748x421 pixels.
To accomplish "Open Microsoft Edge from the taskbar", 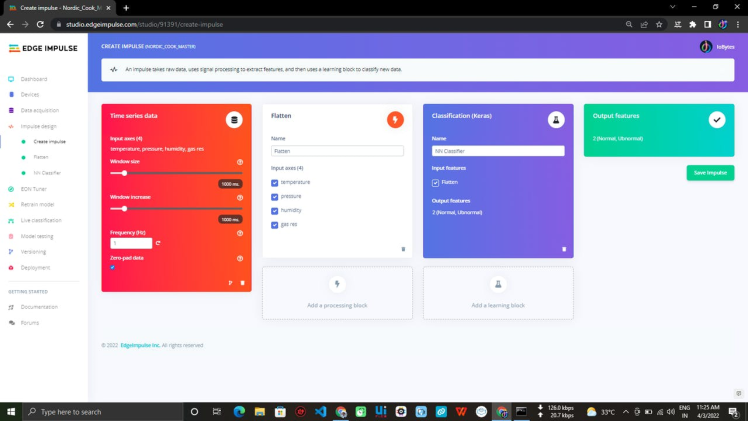I will (239, 411).
